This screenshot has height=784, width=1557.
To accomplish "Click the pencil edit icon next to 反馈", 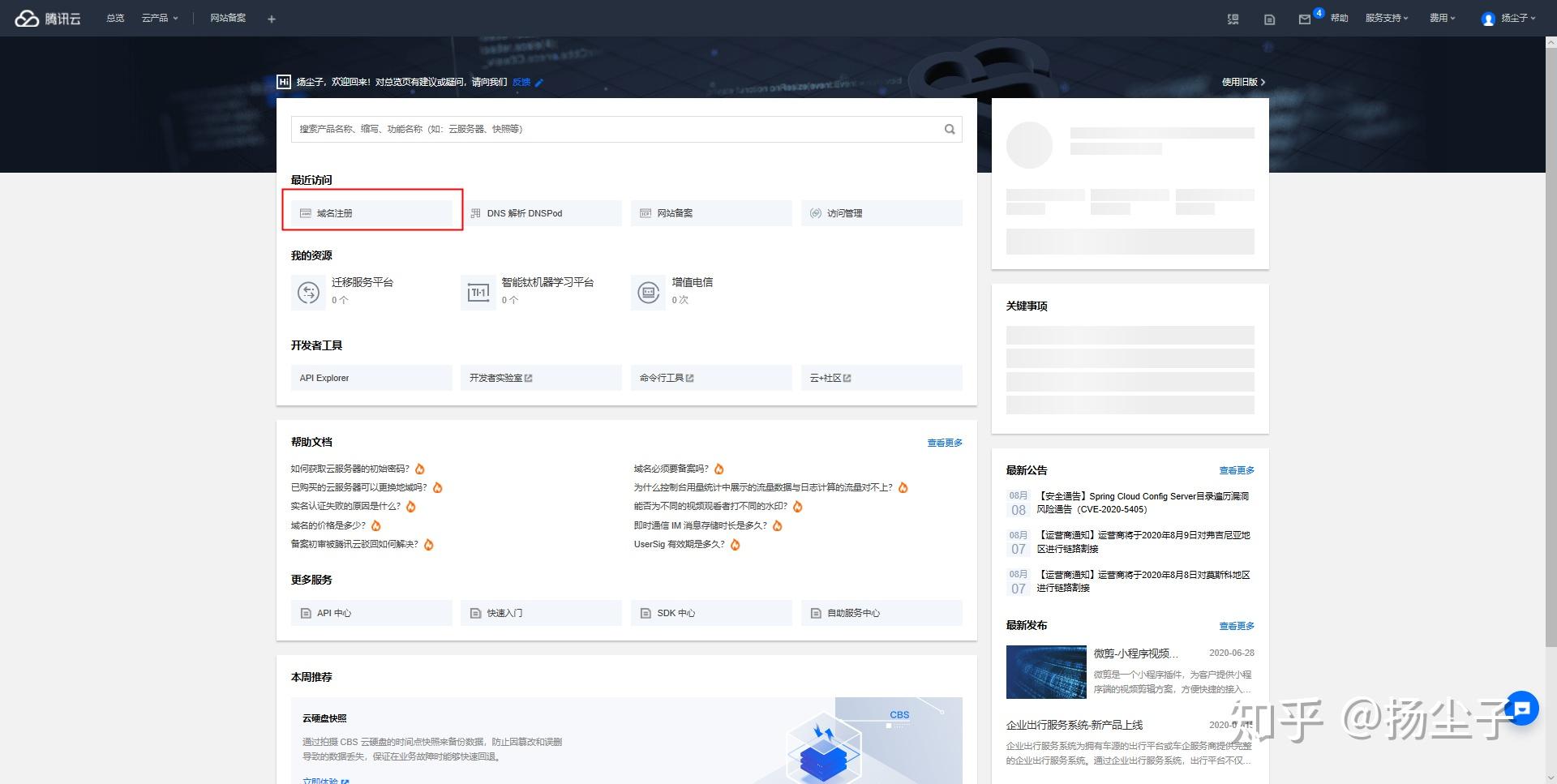I will tap(539, 82).
